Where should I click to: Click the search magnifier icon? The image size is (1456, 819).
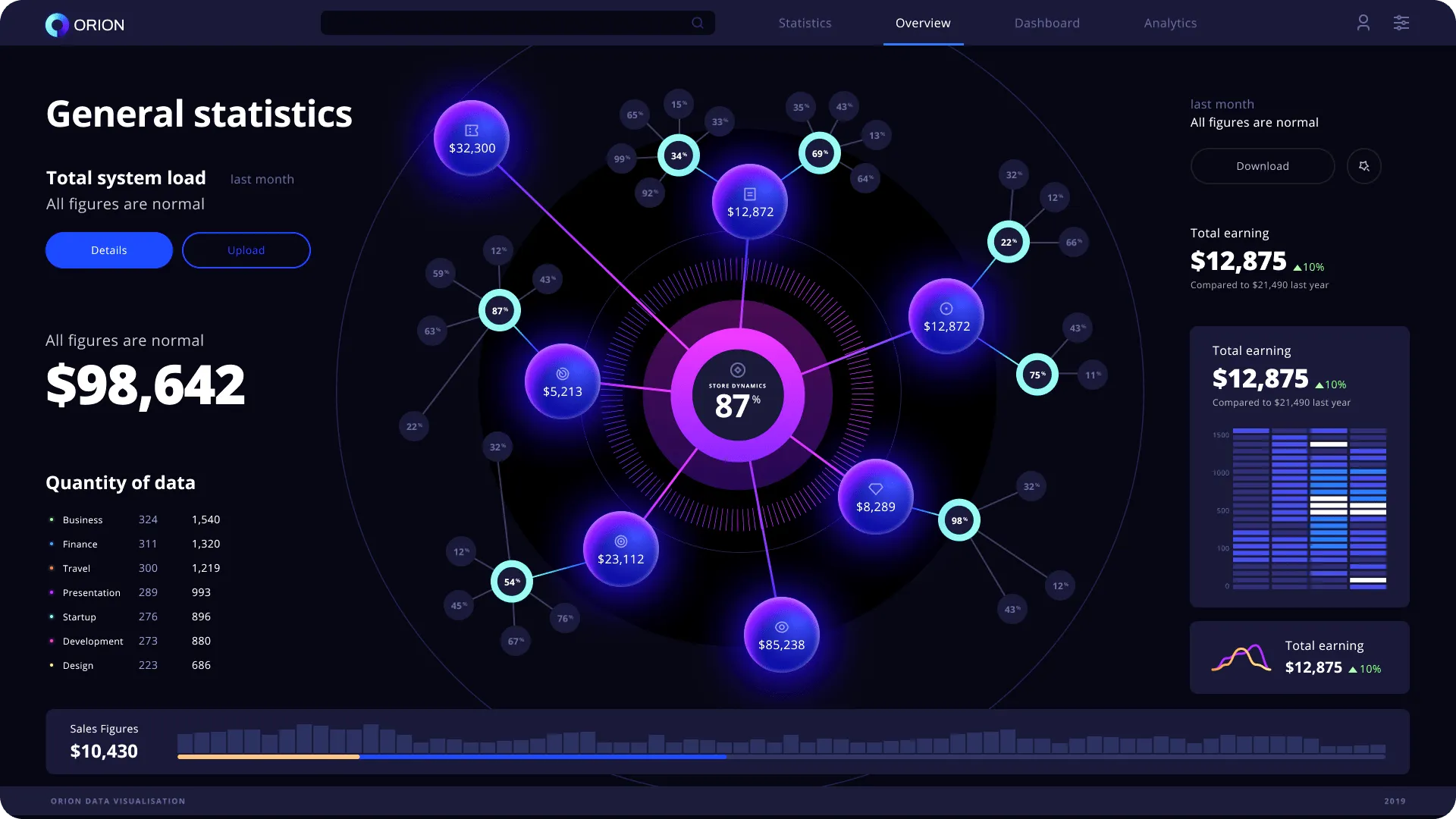point(697,23)
